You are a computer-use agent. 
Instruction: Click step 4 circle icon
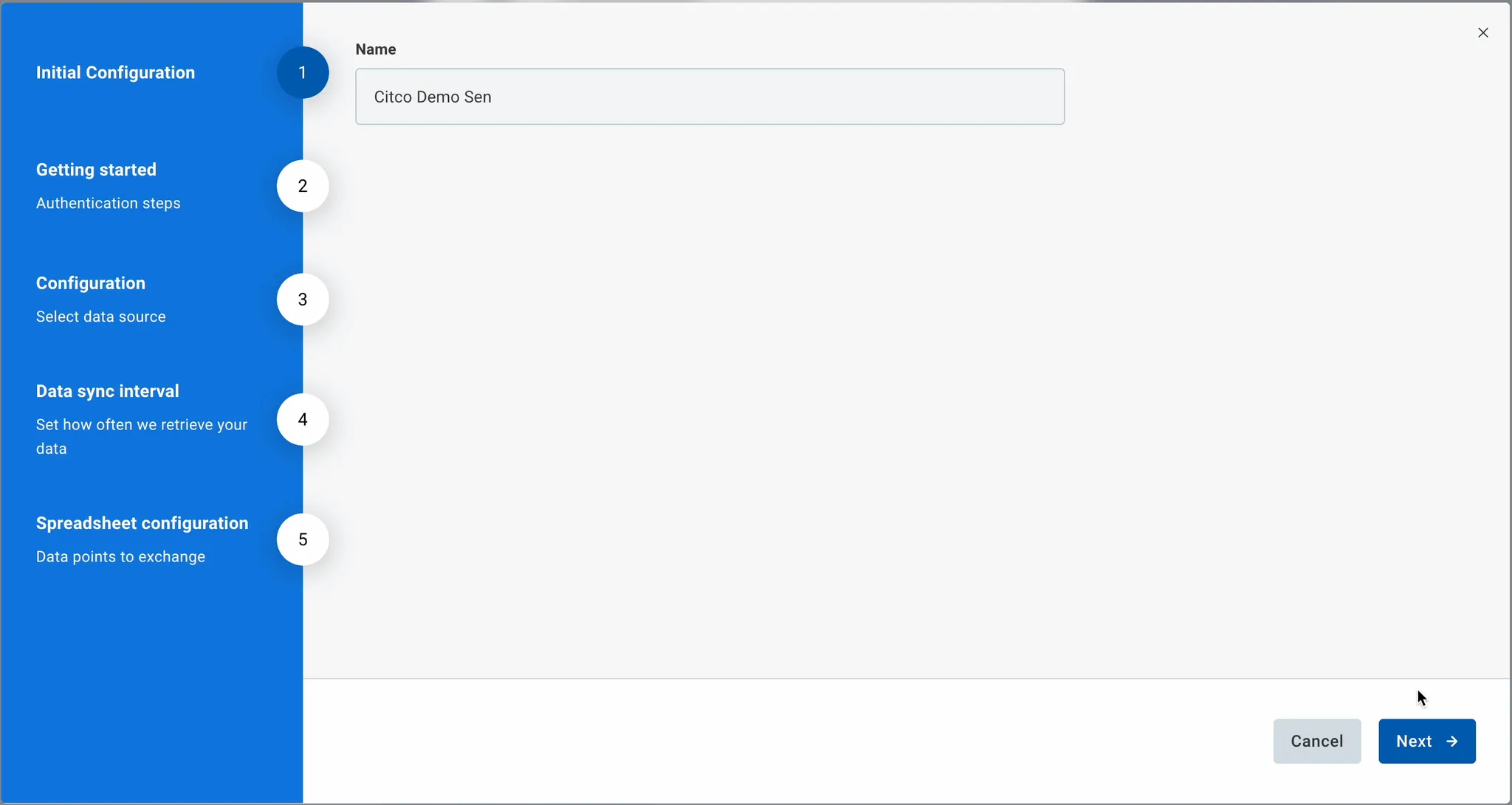pyautogui.click(x=303, y=420)
